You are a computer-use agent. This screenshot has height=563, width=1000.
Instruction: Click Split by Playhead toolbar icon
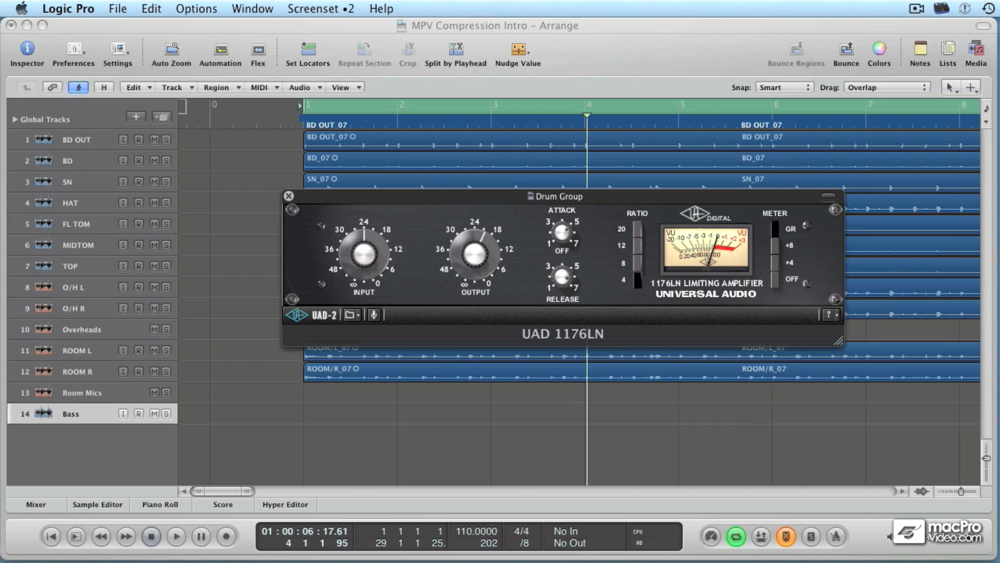pyautogui.click(x=455, y=54)
